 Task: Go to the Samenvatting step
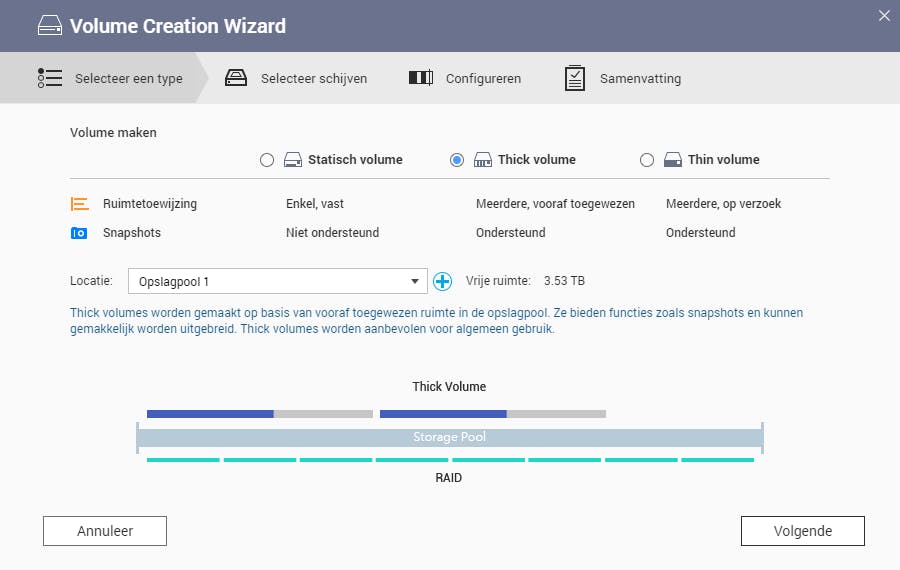(640, 78)
